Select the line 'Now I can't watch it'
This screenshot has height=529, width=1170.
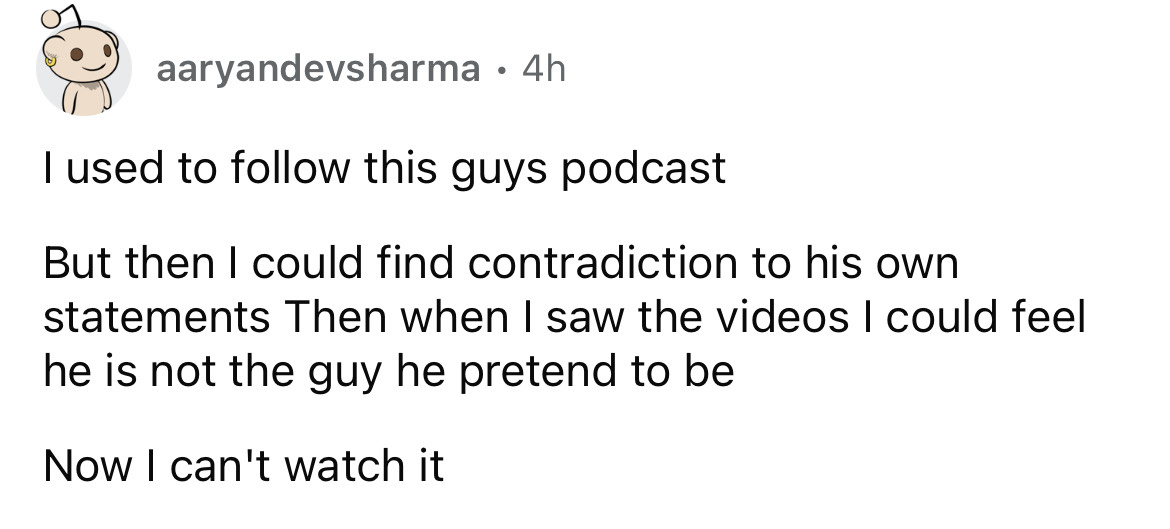243,466
